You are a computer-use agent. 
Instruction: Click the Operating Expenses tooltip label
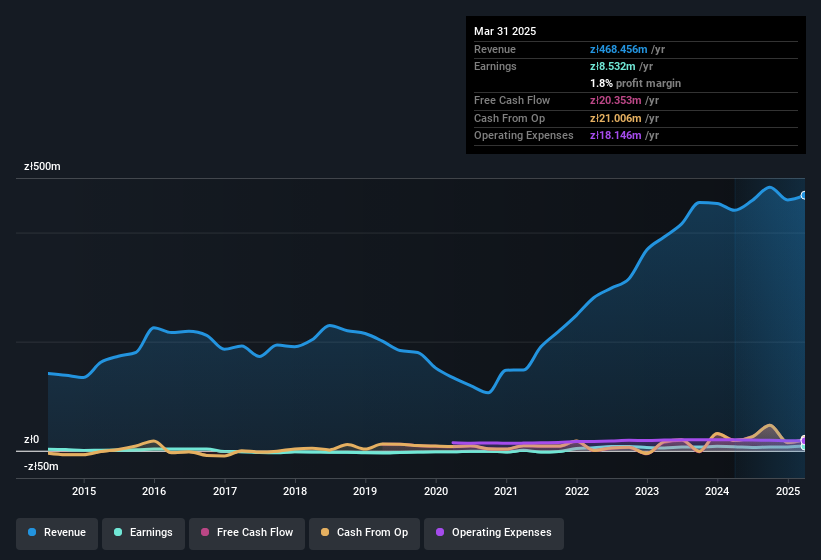click(524, 136)
